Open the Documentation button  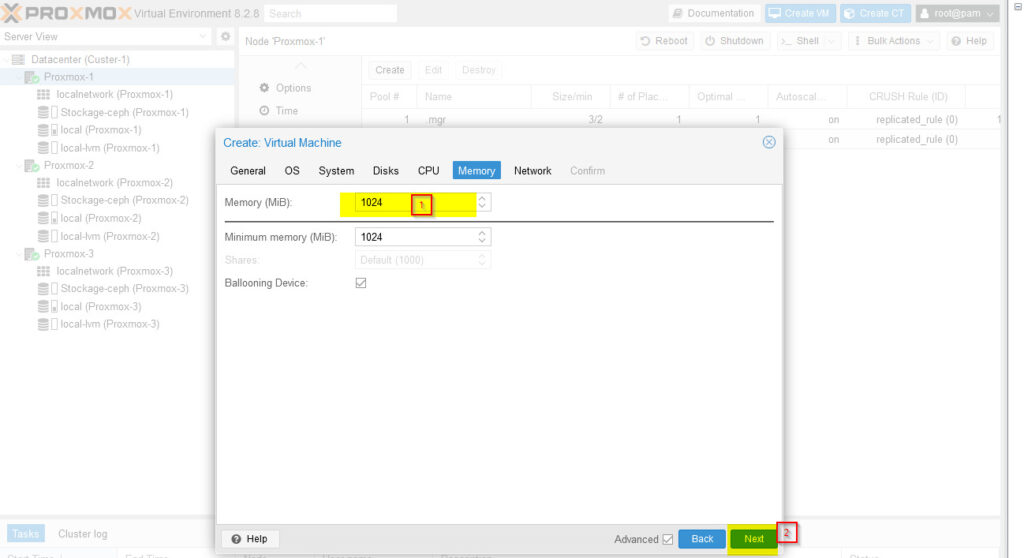(x=714, y=13)
